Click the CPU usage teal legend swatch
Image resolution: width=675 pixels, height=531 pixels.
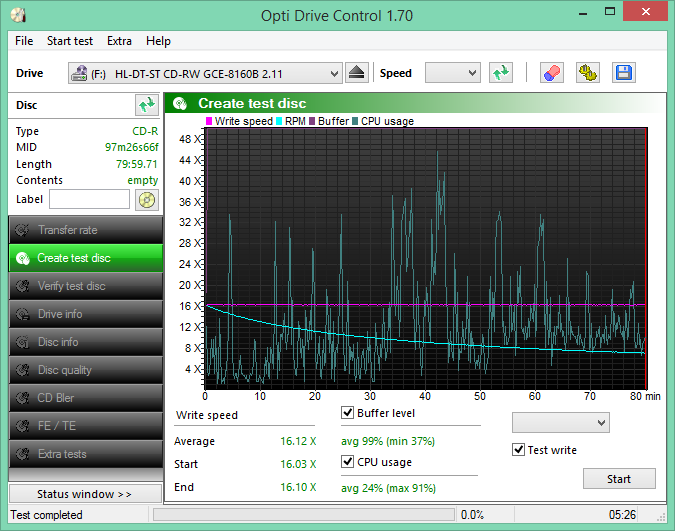(355, 121)
